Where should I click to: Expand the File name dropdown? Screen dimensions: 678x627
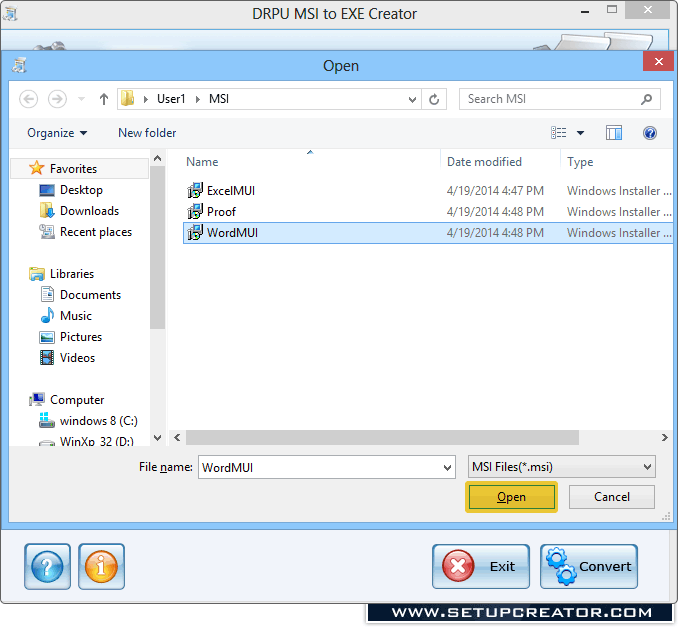[x=448, y=467]
